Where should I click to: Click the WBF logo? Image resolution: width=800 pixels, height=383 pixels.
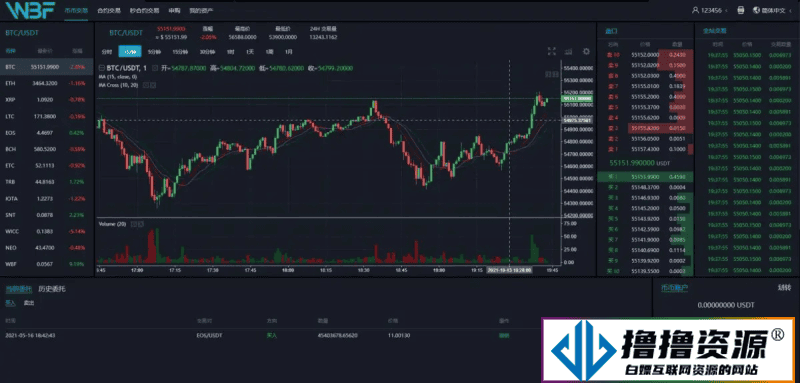(x=30, y=10)
